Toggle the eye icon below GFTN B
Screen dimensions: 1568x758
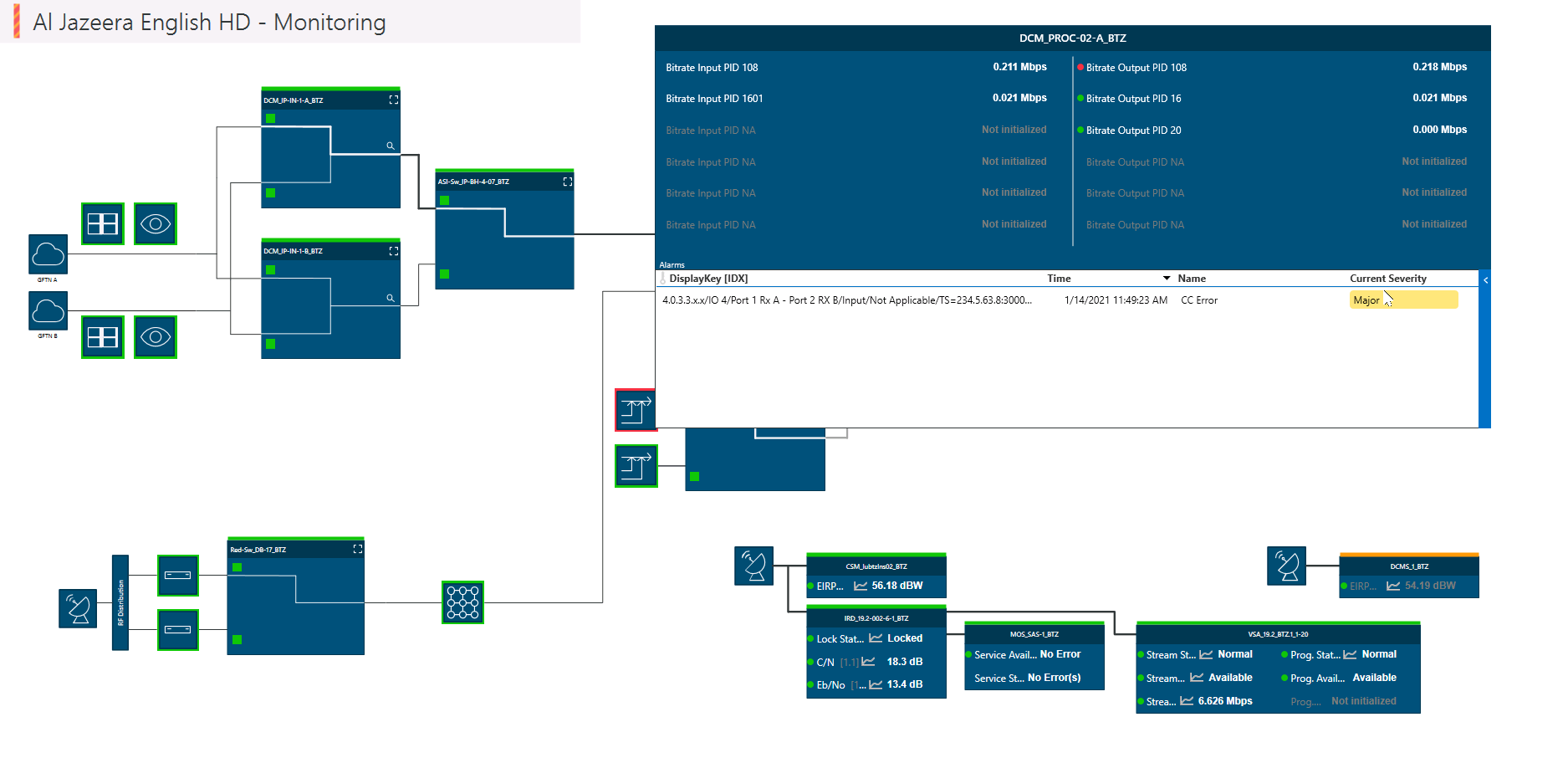[x=156, y=337]
